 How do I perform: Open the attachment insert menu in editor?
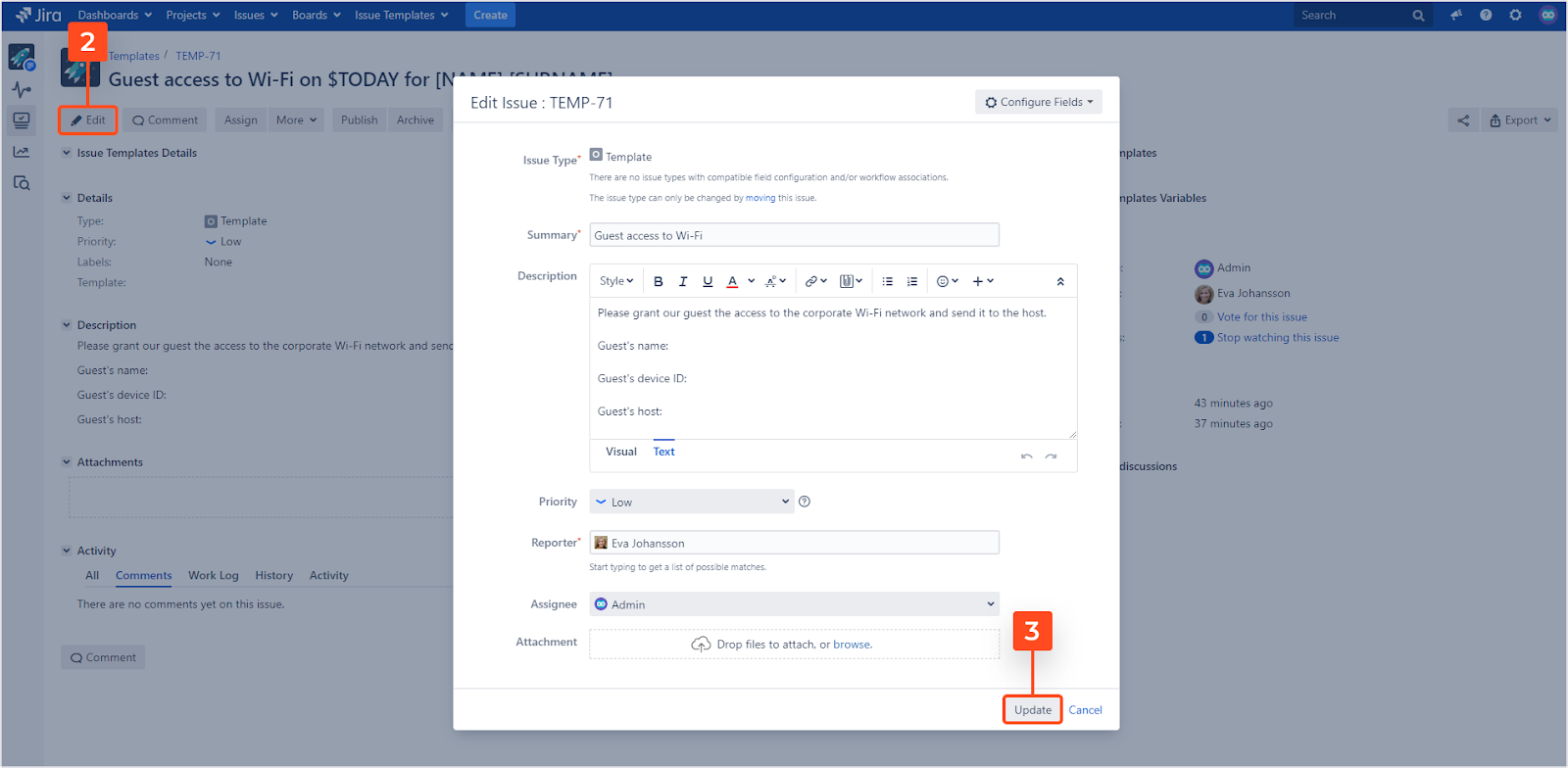(x=851, y=281)
